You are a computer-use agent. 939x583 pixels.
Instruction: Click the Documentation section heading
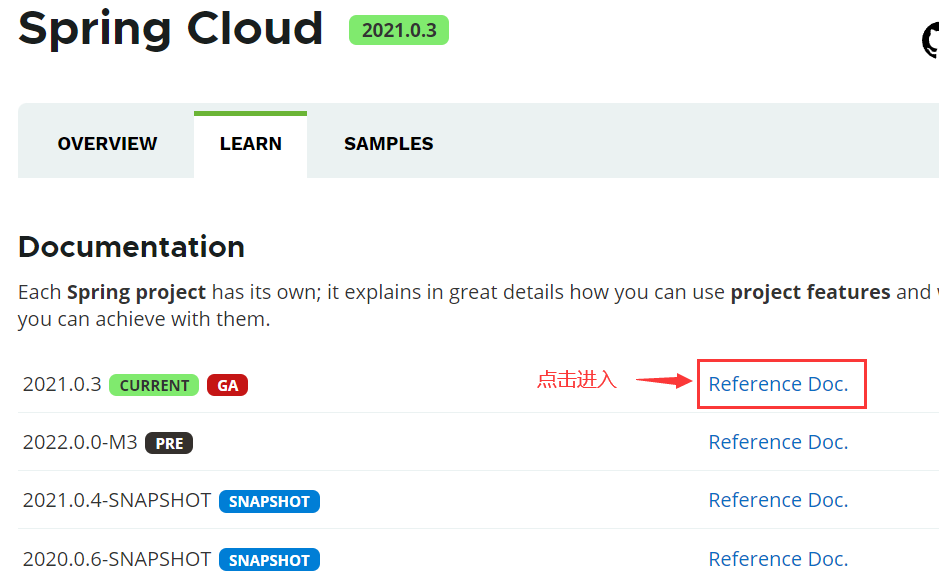(x=130, y=247)
